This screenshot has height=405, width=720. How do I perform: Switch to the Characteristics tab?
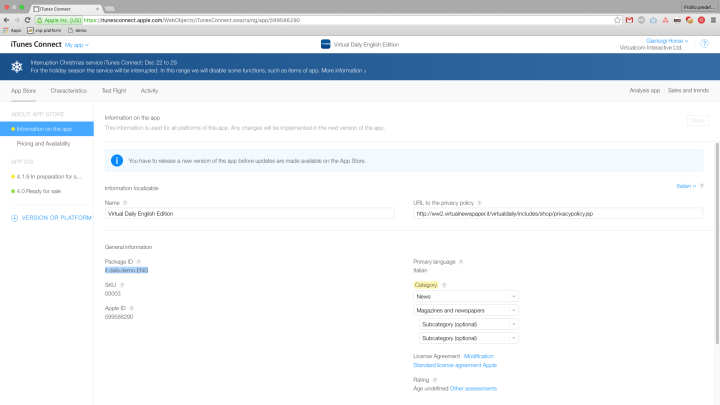[x=68, y=90]
